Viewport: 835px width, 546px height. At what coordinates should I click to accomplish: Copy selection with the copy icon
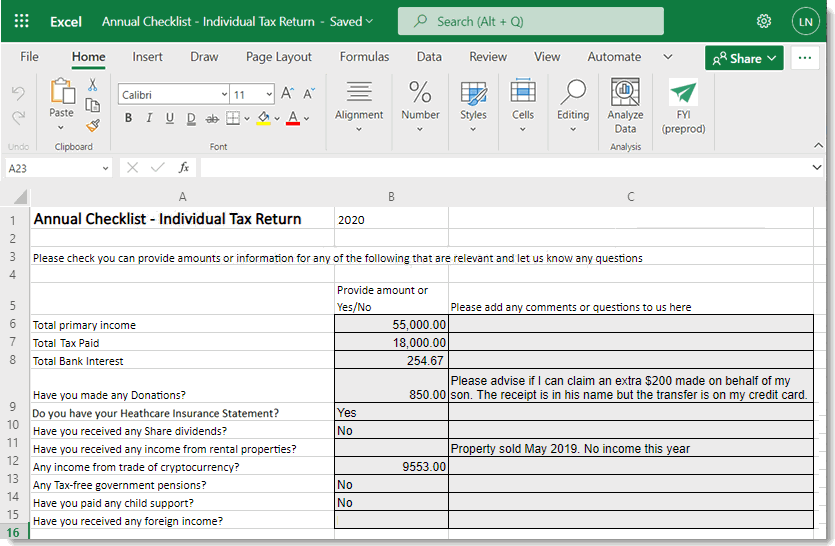coord(93,105)
